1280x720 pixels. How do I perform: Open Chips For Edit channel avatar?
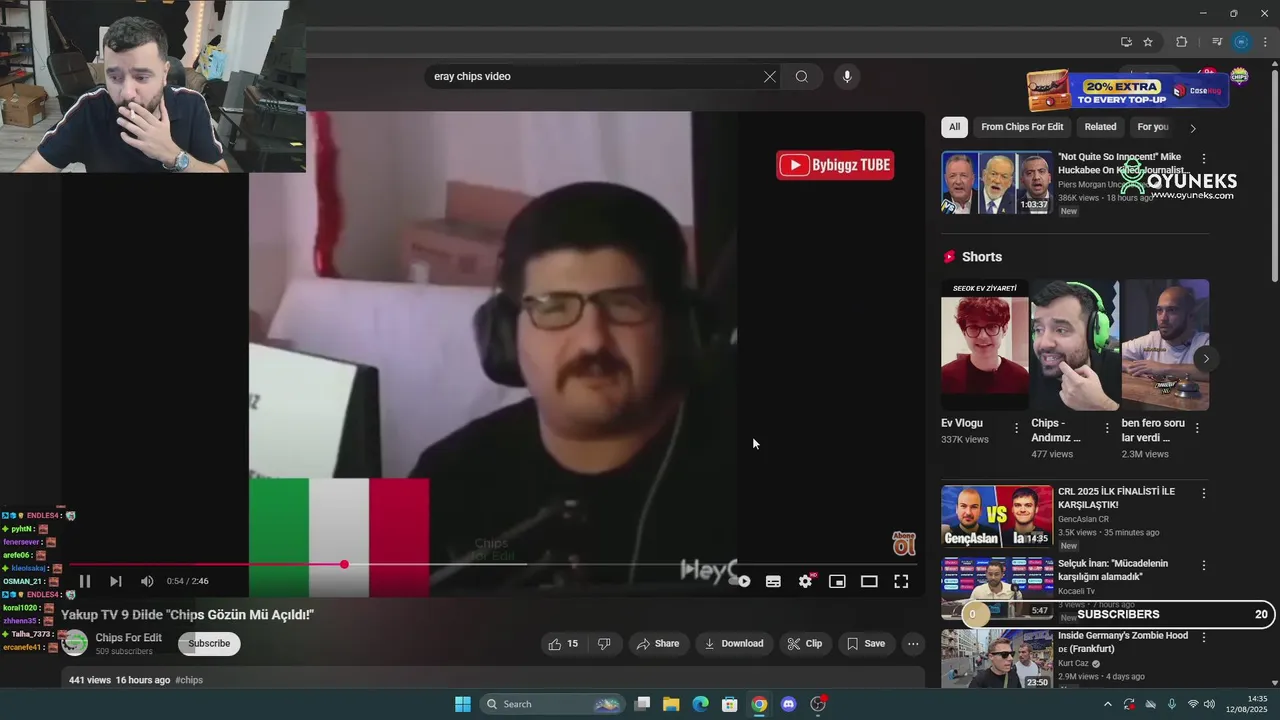point(75,643)
